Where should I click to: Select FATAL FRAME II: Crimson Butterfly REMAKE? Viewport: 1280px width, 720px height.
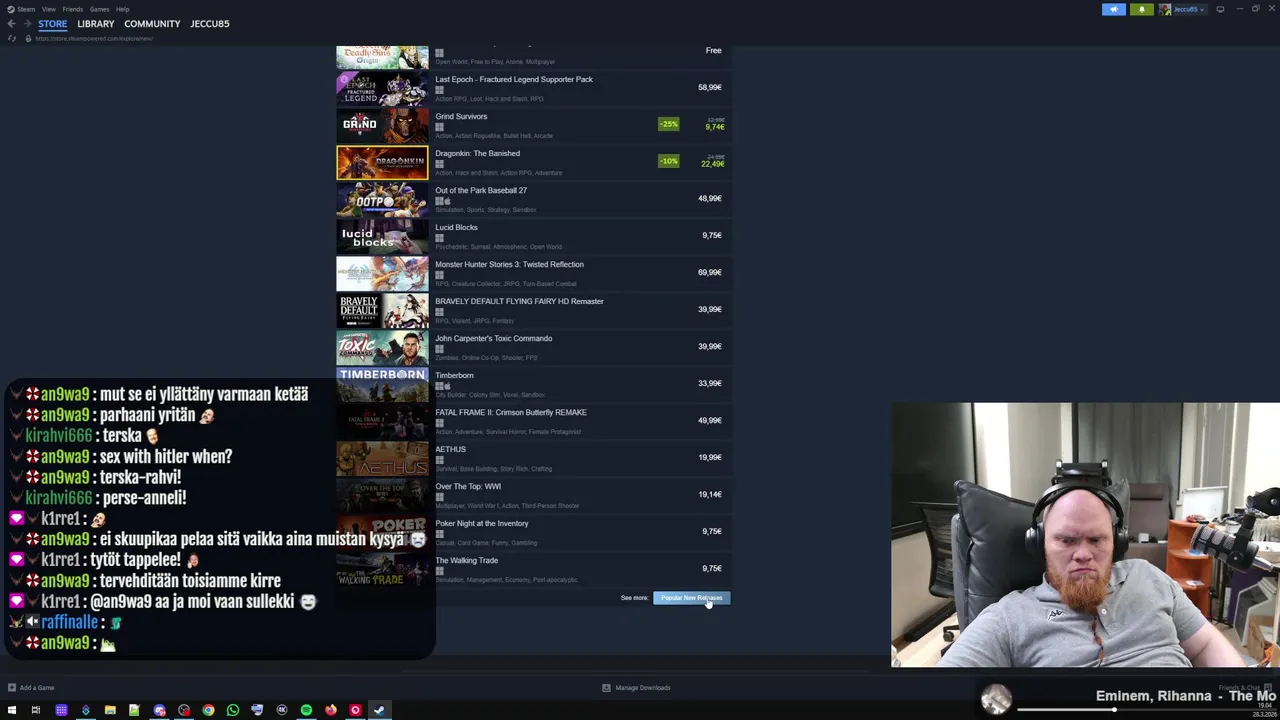511,412
